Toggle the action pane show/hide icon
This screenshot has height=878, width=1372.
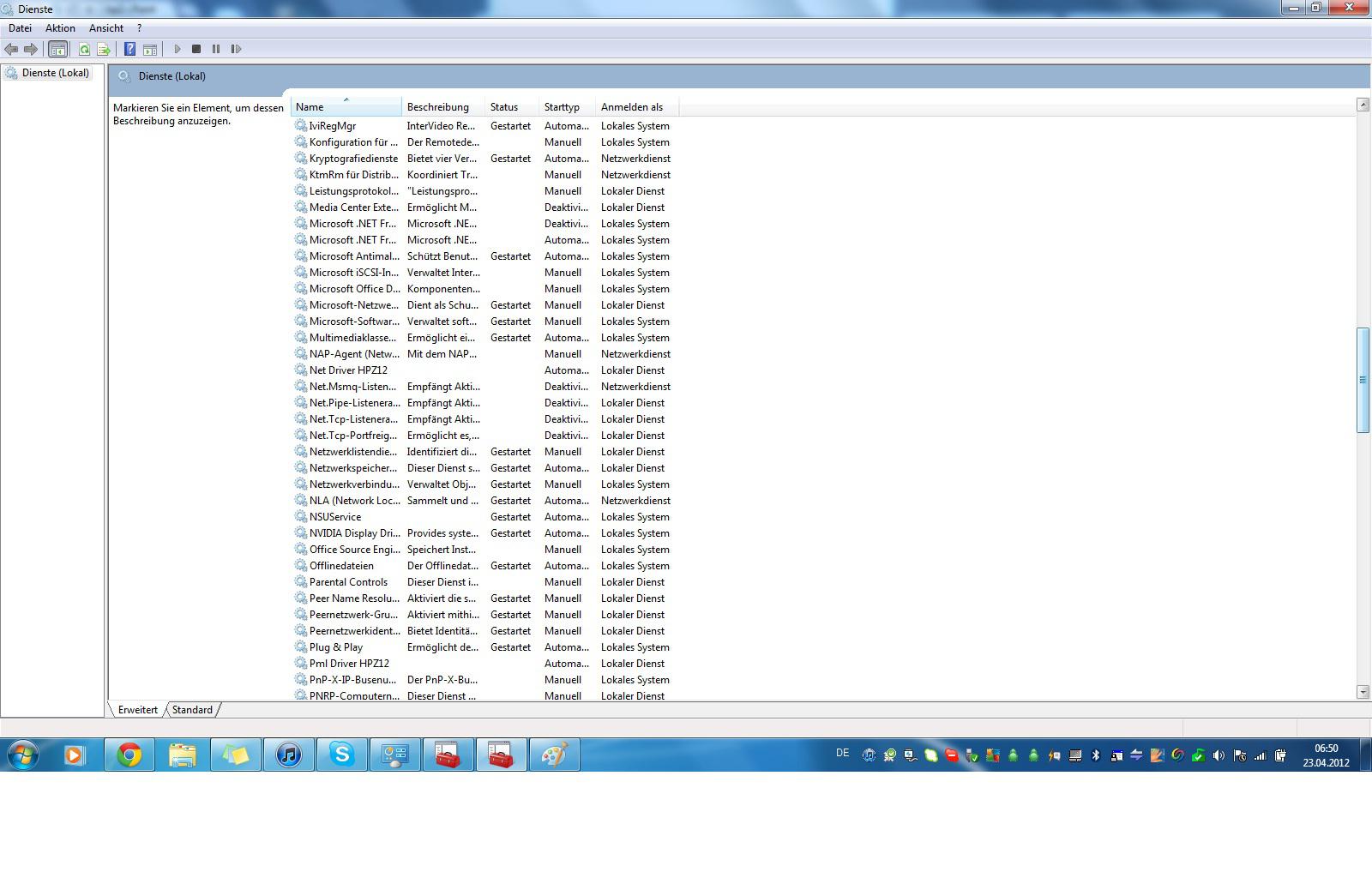150,50
